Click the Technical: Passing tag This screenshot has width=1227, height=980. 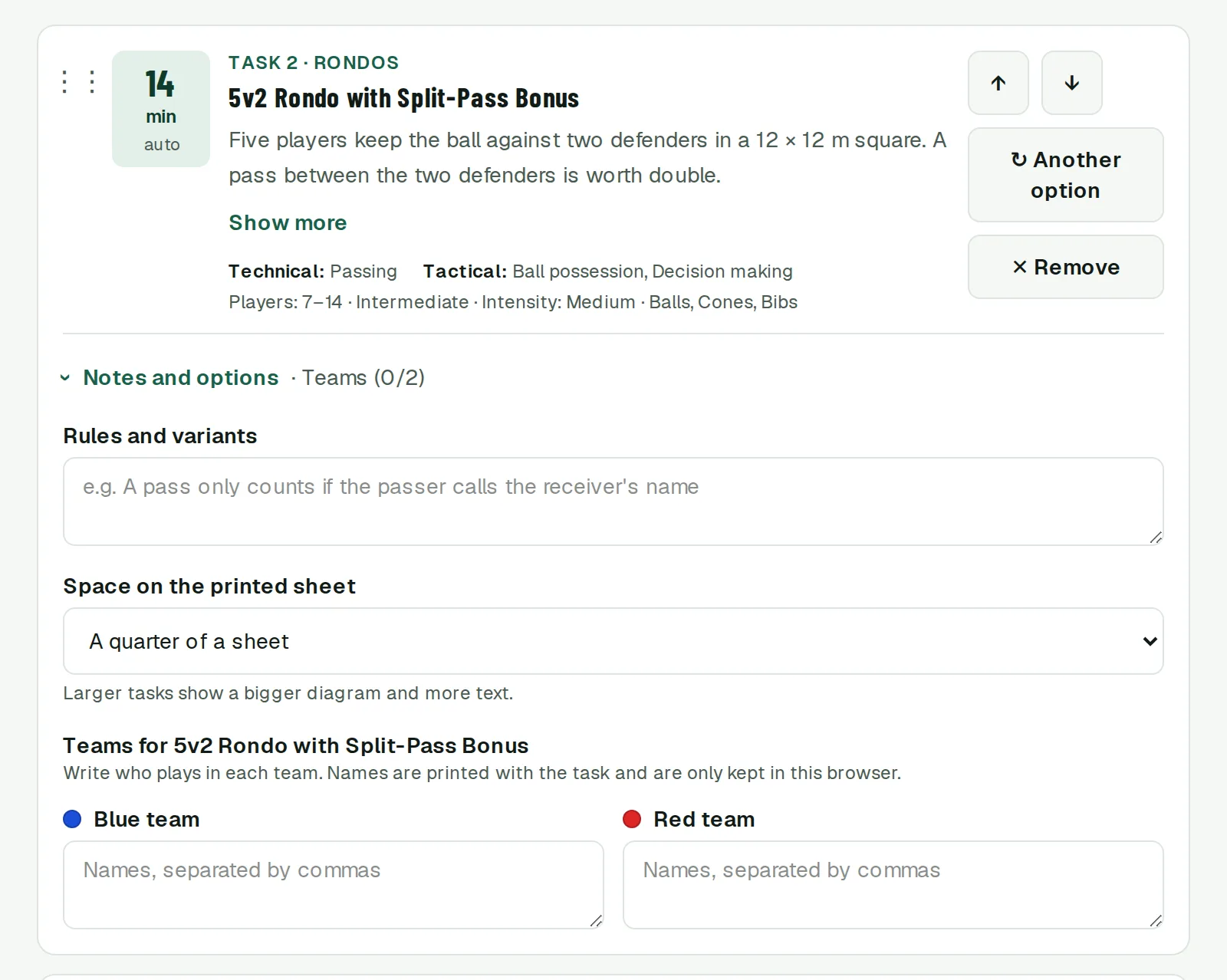[x=313, y=271]
